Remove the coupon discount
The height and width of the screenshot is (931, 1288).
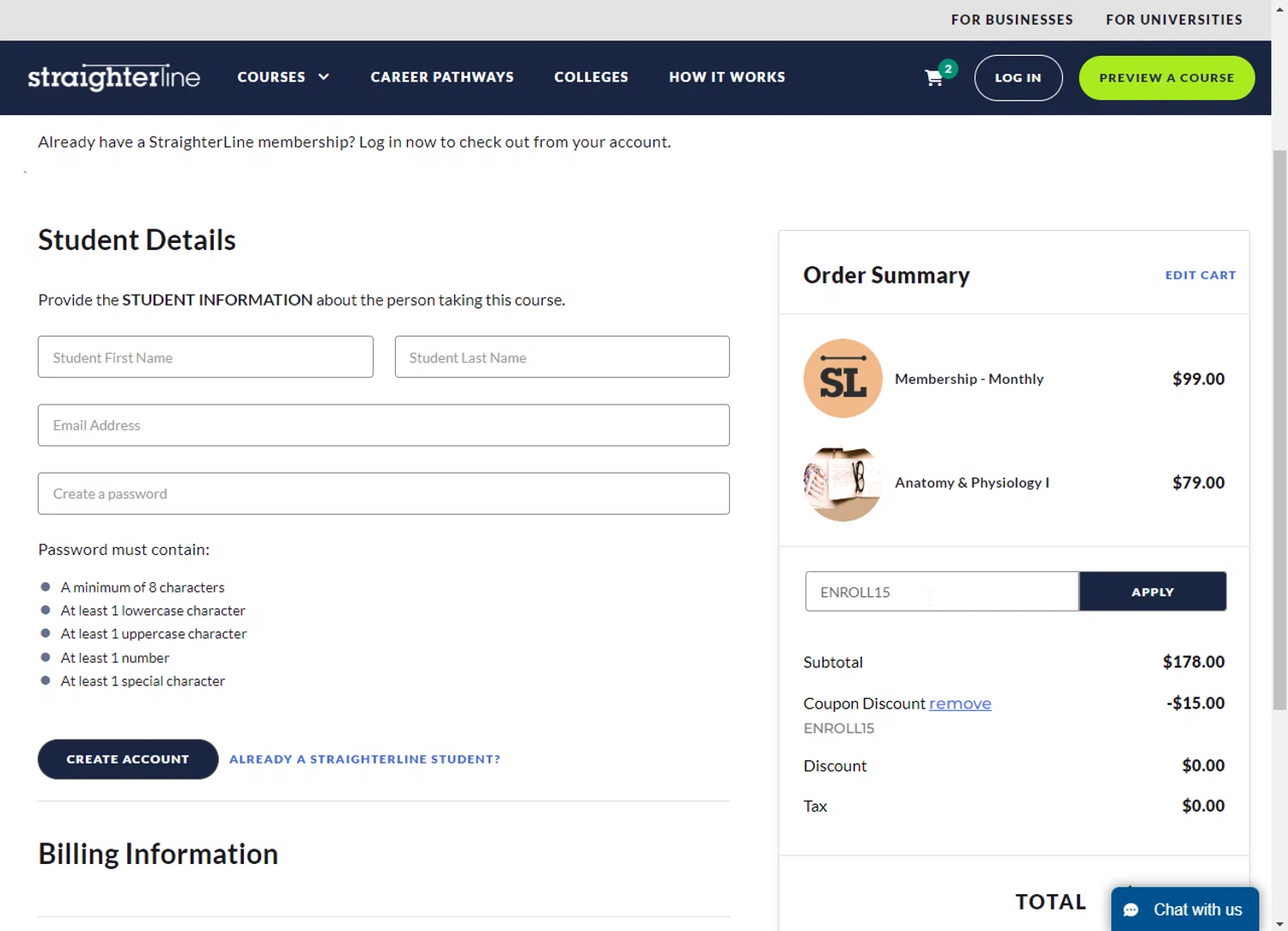point(960,703)
